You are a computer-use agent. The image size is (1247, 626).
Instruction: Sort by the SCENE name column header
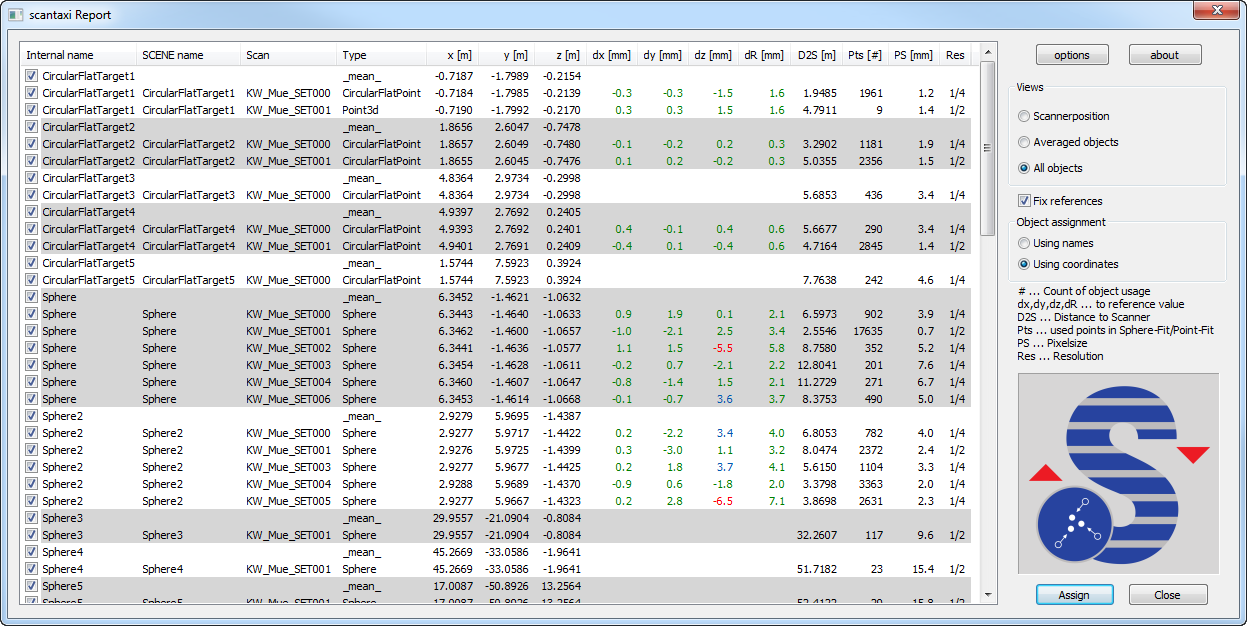click(x=189, y=56)
